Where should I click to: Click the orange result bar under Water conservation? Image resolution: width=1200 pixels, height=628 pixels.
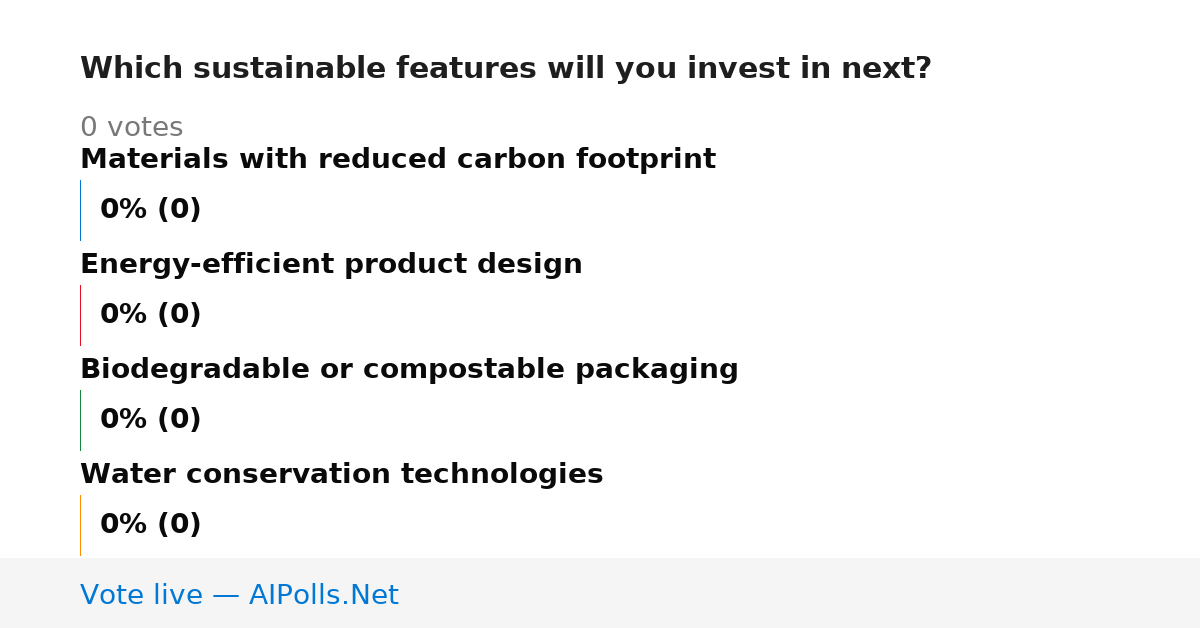[80, 525]
